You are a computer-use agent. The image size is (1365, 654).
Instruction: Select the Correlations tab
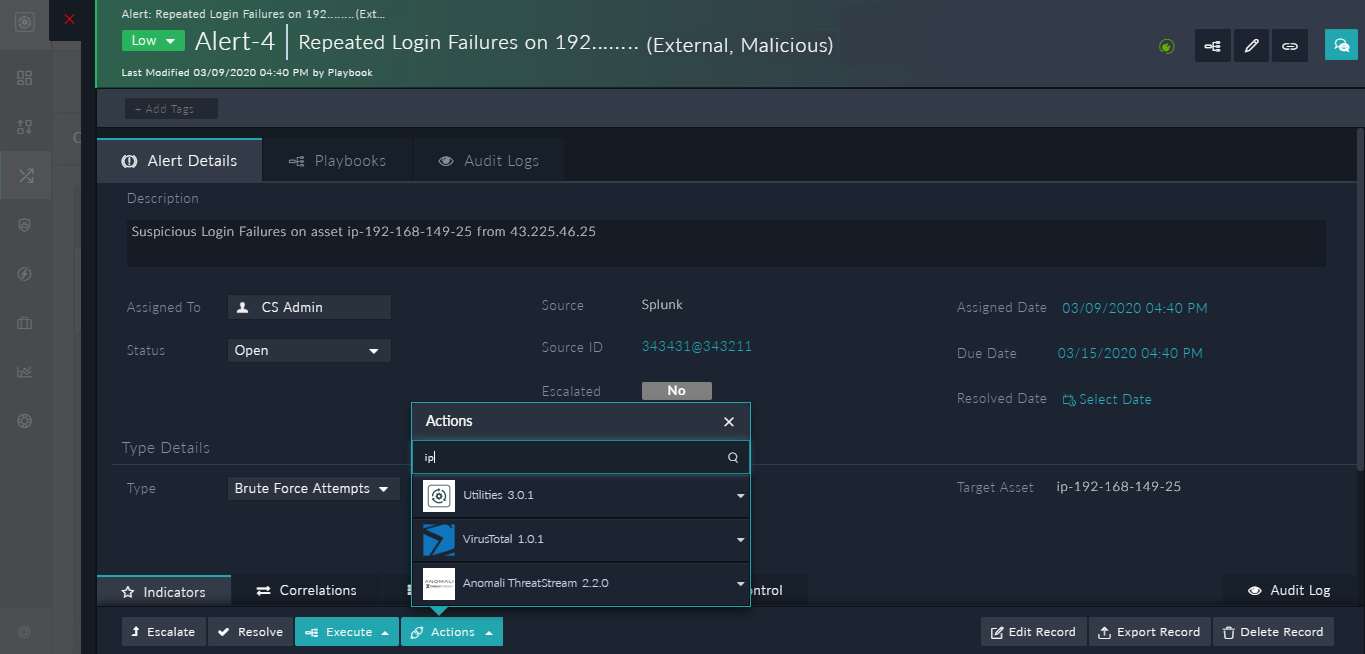pos(307,591)
